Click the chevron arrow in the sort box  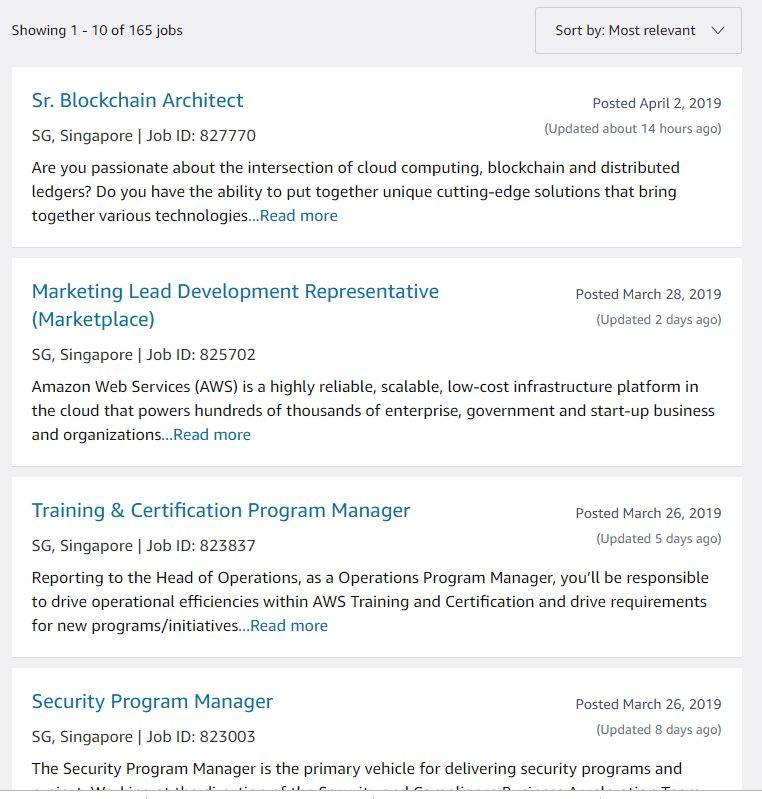tap(717, 30)
